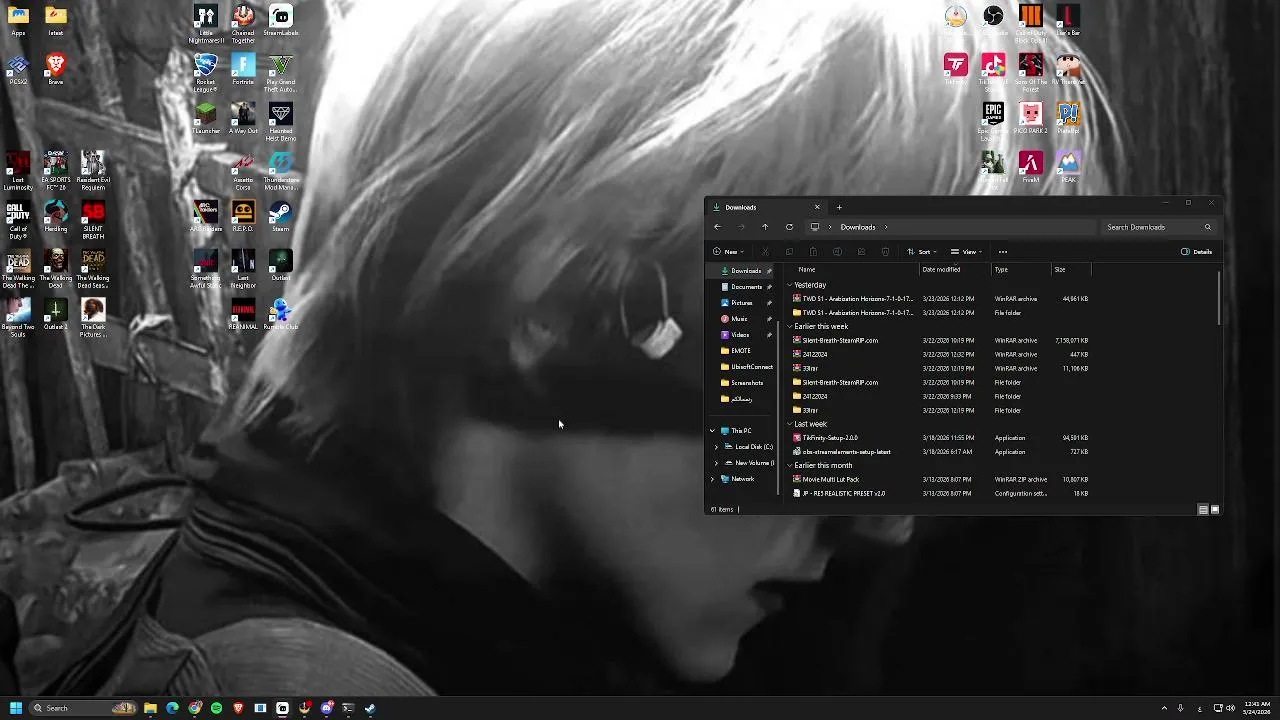
Task: Select the FiveM desktop shortcut
Action: coord(1031,167)
